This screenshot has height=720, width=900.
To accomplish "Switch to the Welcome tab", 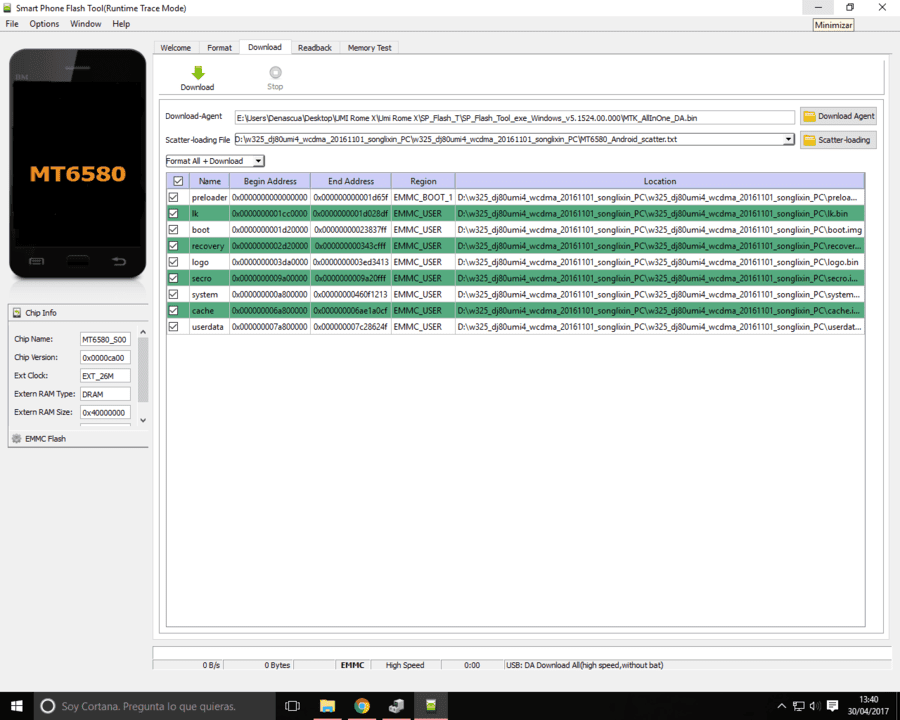I will pos(176,48).
